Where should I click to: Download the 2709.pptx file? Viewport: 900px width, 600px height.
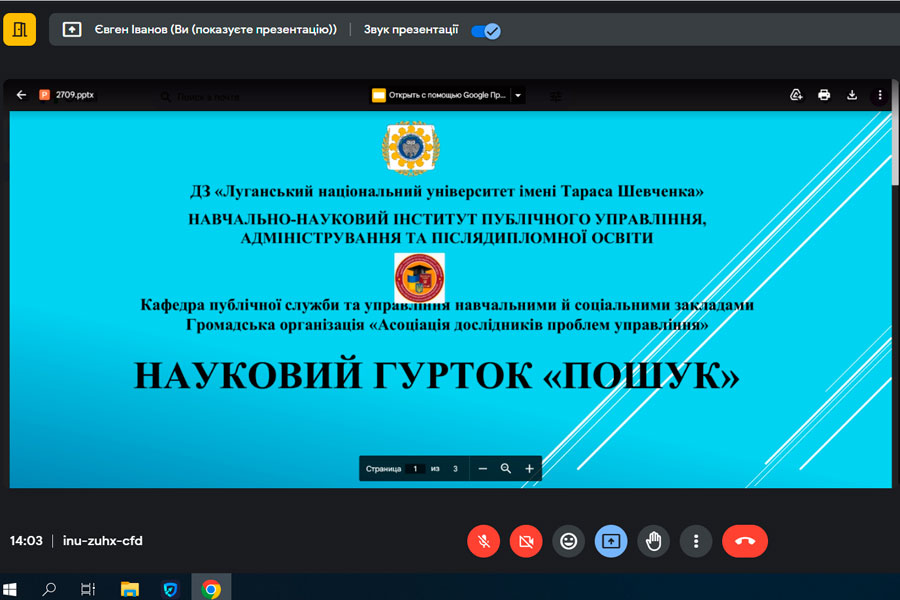click(852, 95)
